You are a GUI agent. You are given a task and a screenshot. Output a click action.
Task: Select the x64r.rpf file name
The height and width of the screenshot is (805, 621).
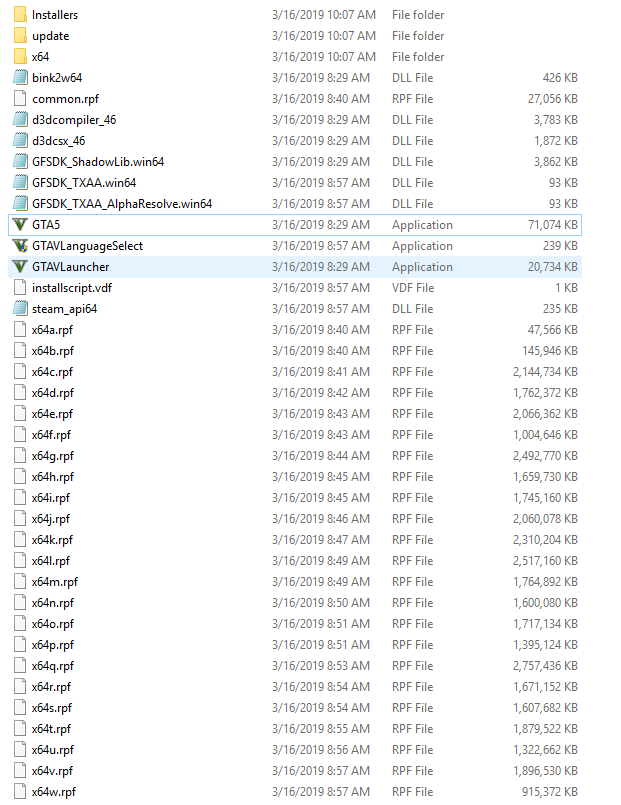[51, 687]
